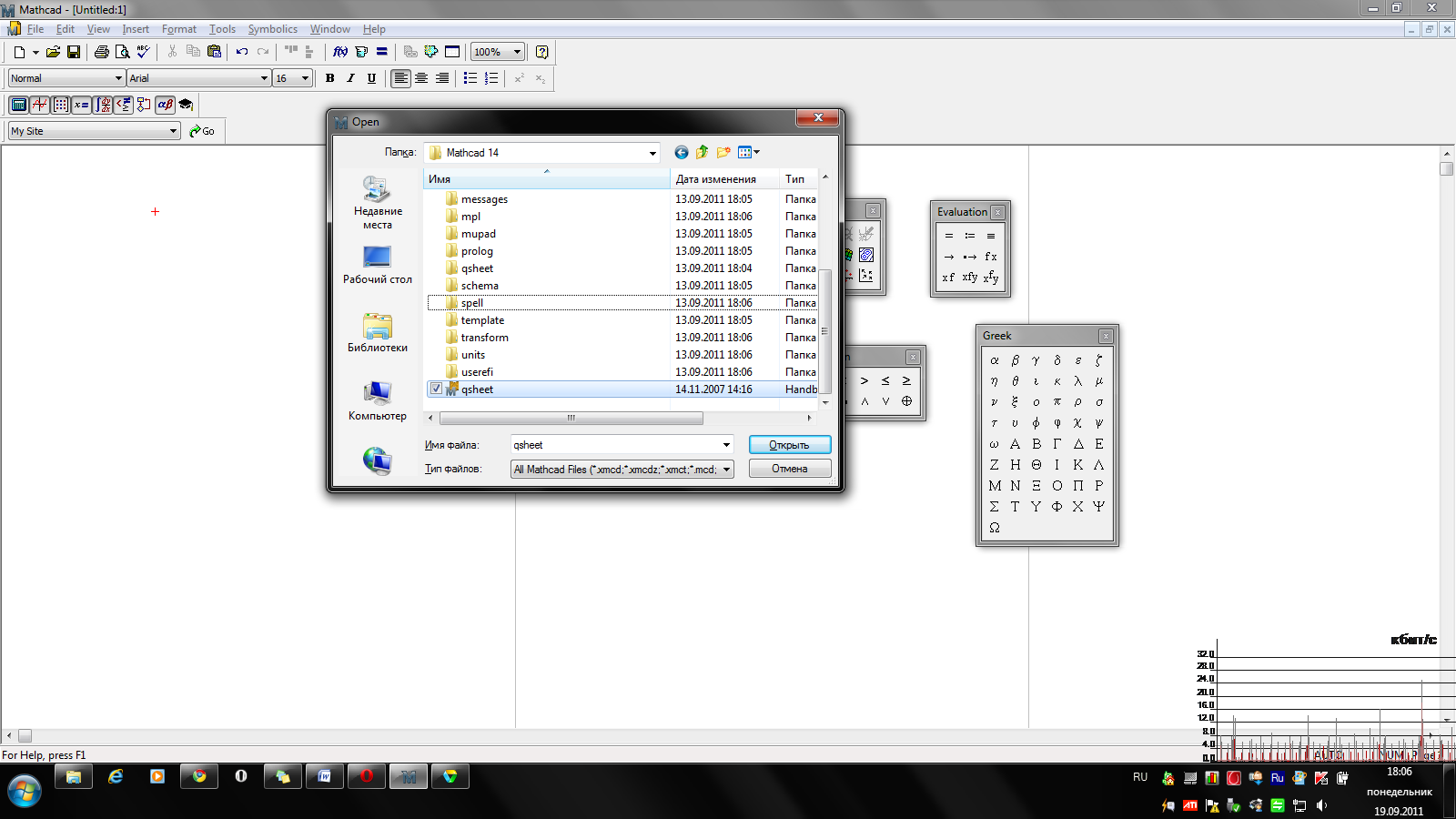Viewport: 1456px width, 819px height.
Task: Uncheck the qsheet file checkbox
Action: tap(436, 389)
